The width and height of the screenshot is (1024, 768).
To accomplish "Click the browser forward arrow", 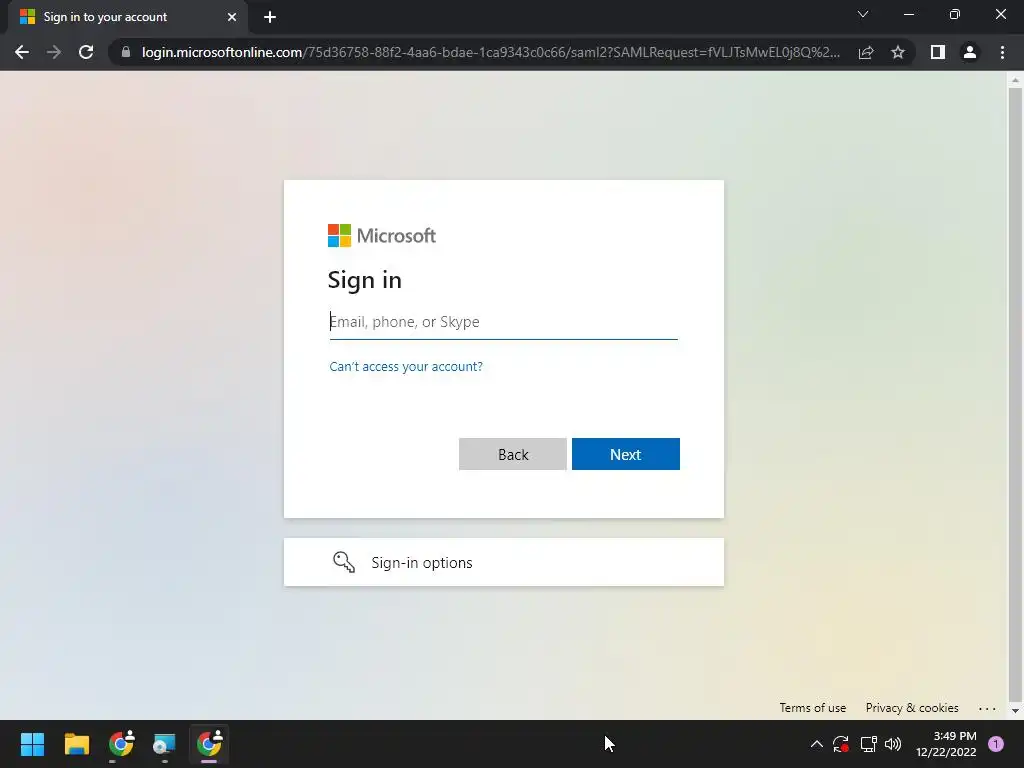I will 54,52.
